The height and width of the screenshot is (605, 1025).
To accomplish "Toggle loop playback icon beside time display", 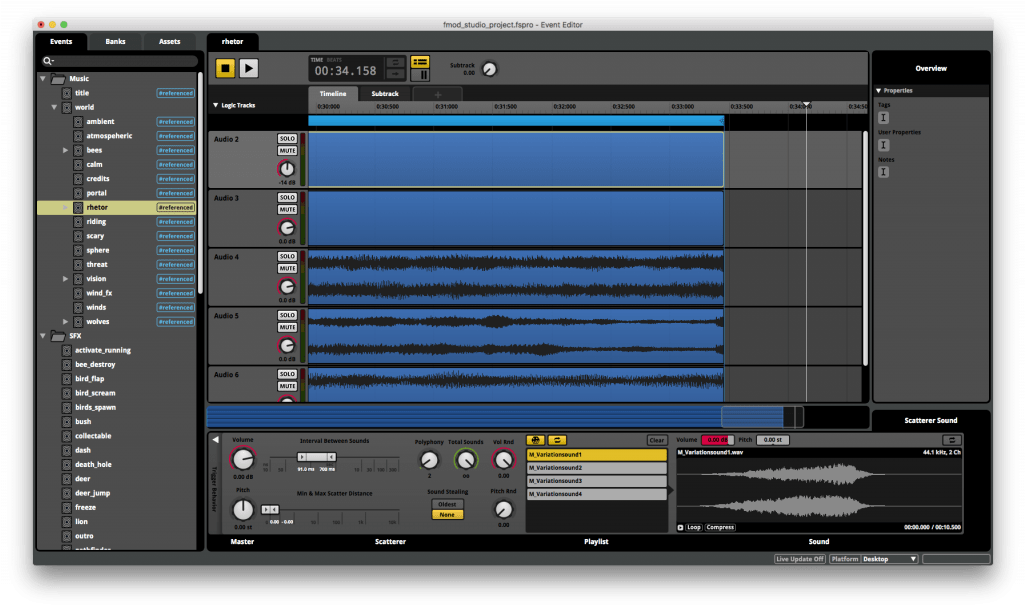I will coord(395,62).
